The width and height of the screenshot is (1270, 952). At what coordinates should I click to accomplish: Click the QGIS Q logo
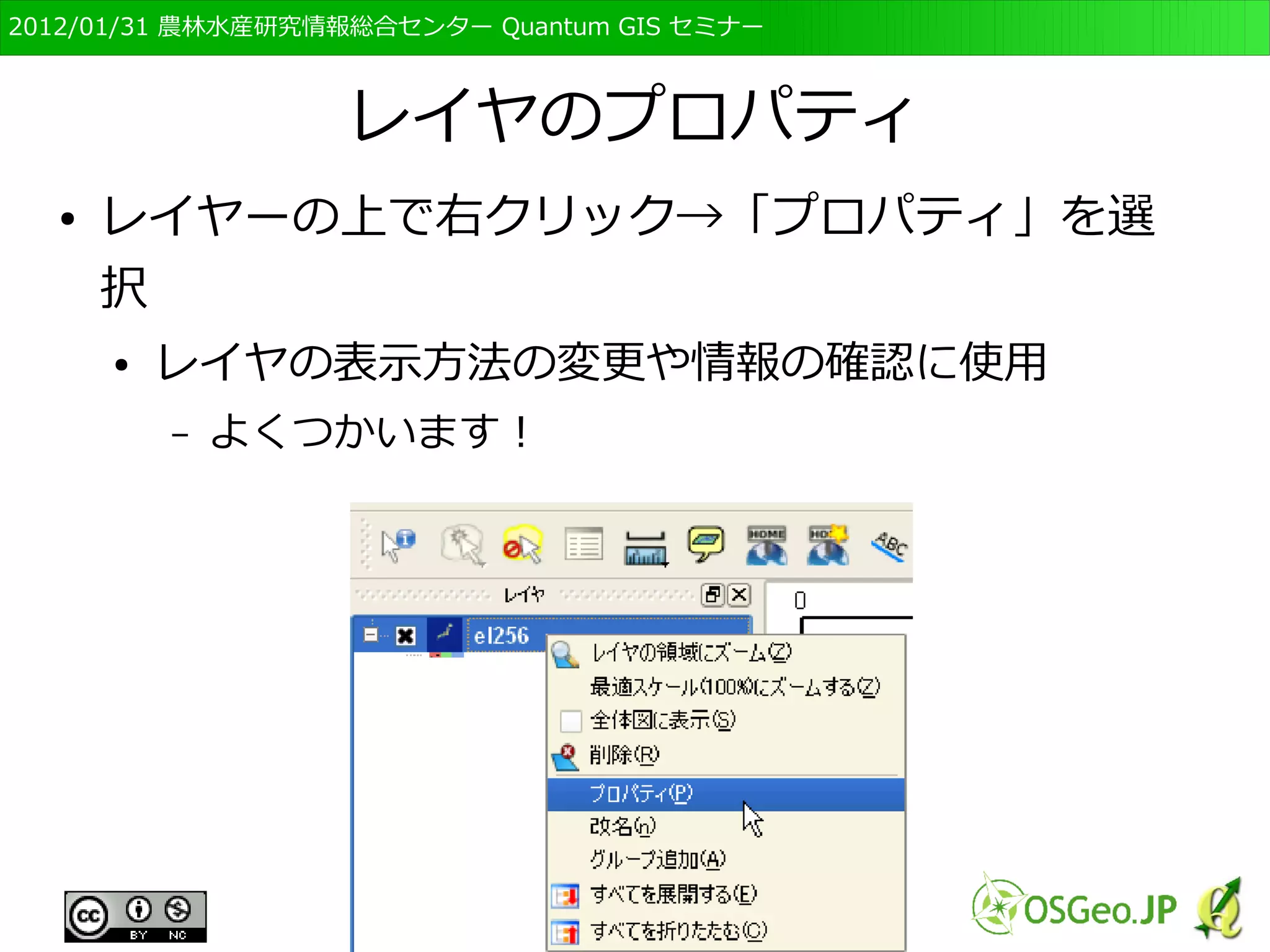1219,909
